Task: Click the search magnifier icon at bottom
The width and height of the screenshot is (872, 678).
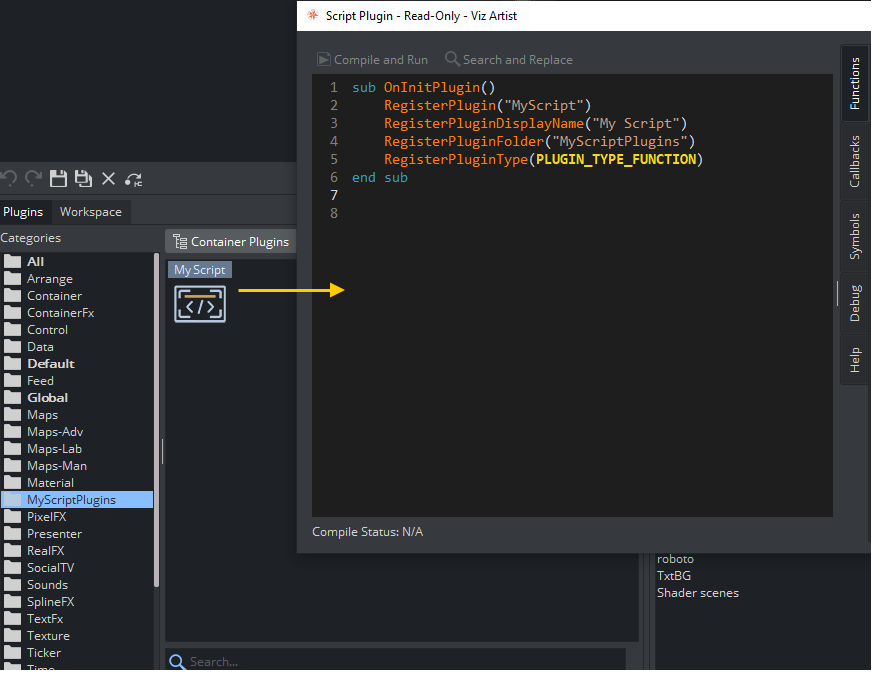Action: click(x=177, y=662)
